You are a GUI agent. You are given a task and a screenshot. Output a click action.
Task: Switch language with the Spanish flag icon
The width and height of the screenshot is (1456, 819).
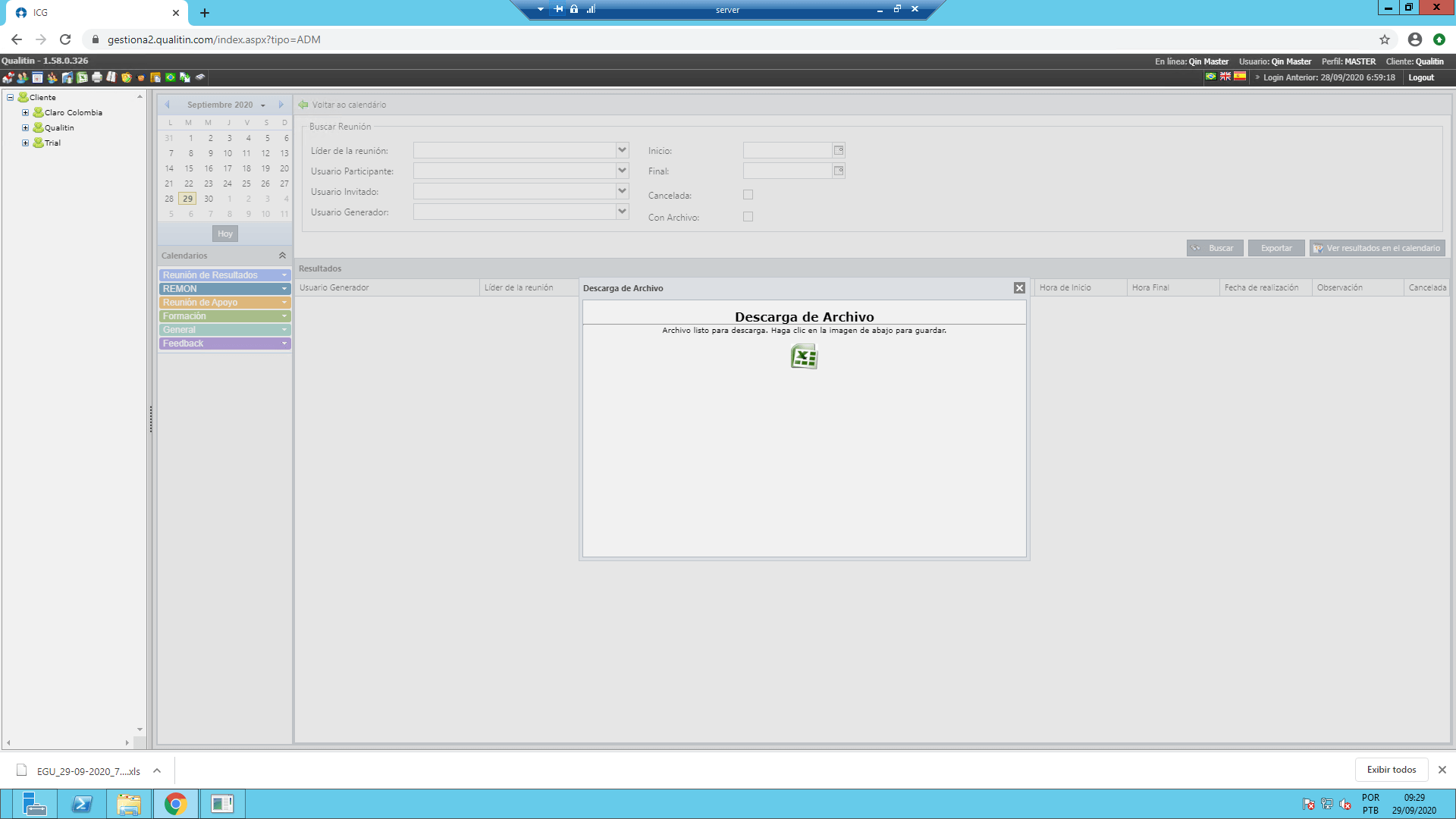tap(1240, 77)
